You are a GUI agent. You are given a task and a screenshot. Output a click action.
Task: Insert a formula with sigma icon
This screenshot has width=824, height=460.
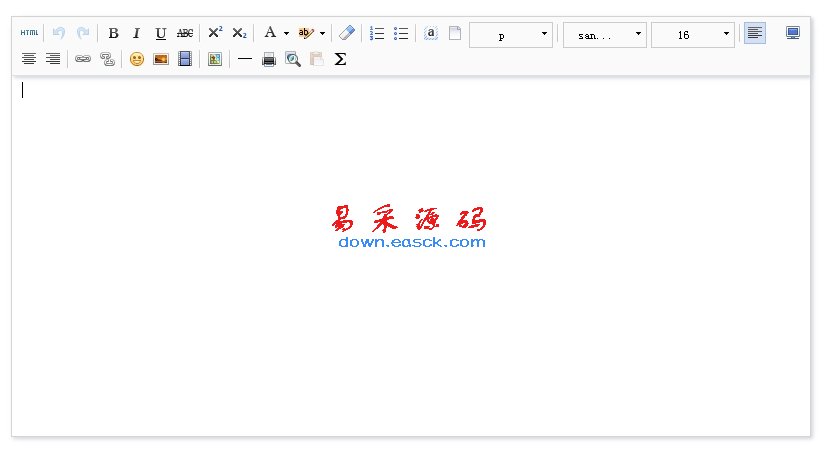(x=340, y=59)
